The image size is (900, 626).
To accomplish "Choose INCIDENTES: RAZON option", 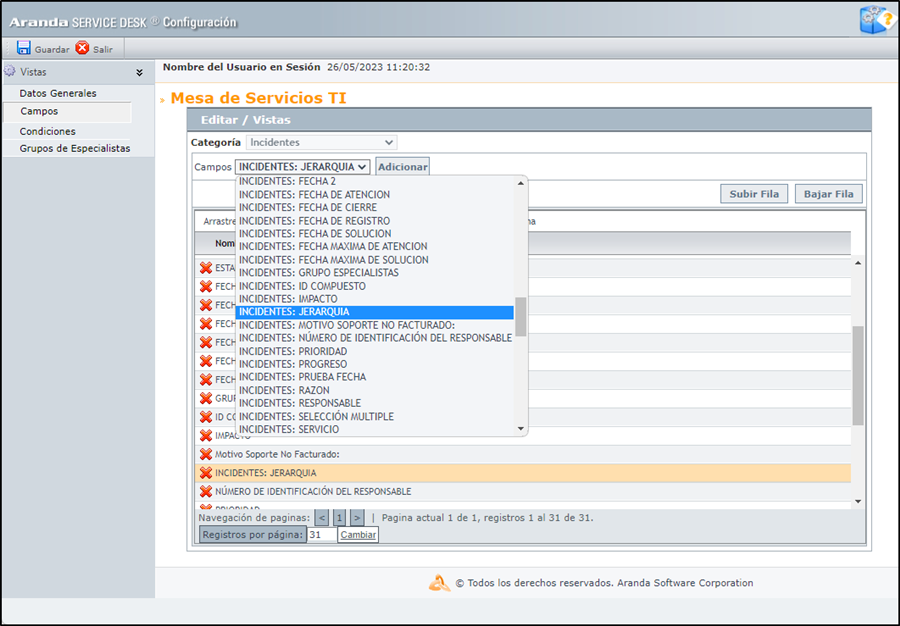I will tap(374, 390).
